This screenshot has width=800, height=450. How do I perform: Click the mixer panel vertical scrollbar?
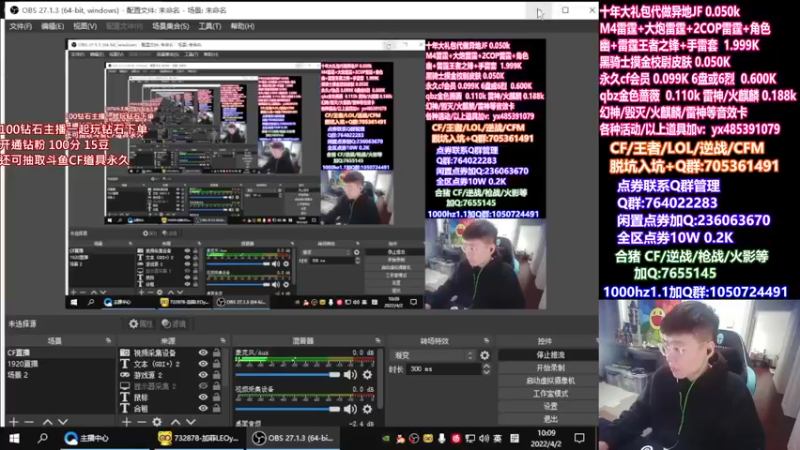(x=380, y=380)
